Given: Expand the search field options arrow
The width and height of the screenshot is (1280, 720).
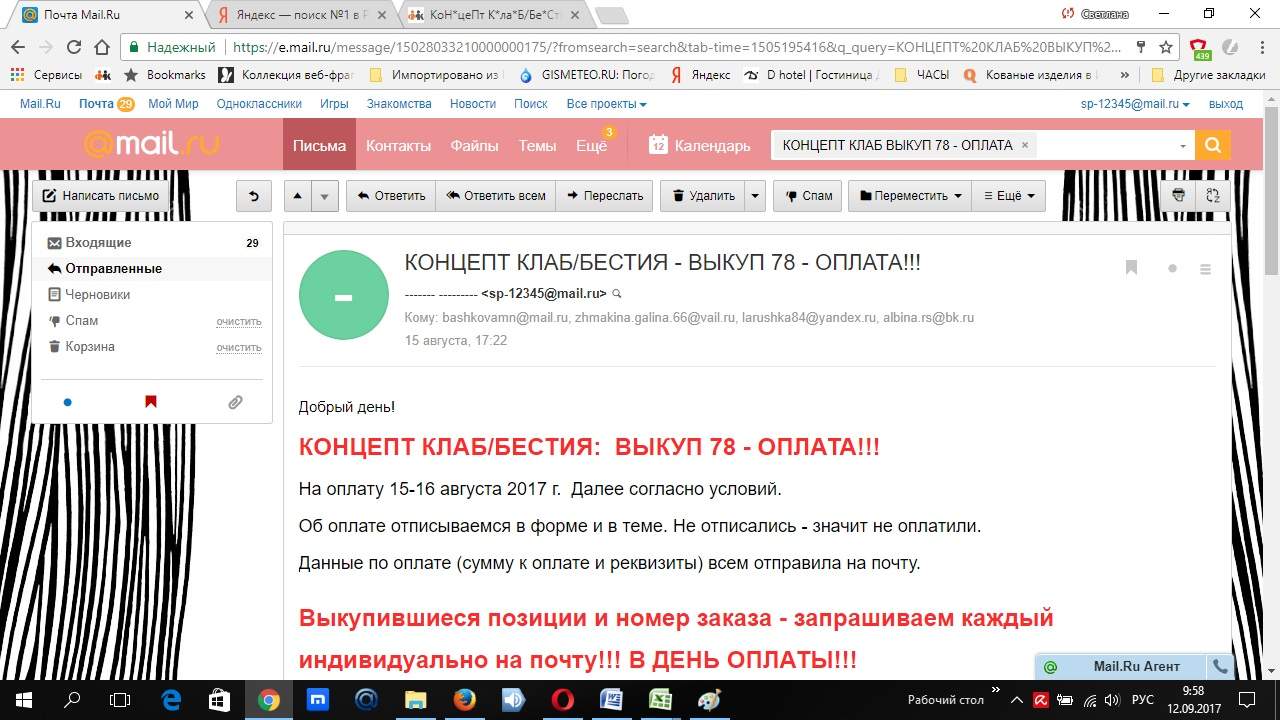Looking at the screenshot, I should 1183,146.
